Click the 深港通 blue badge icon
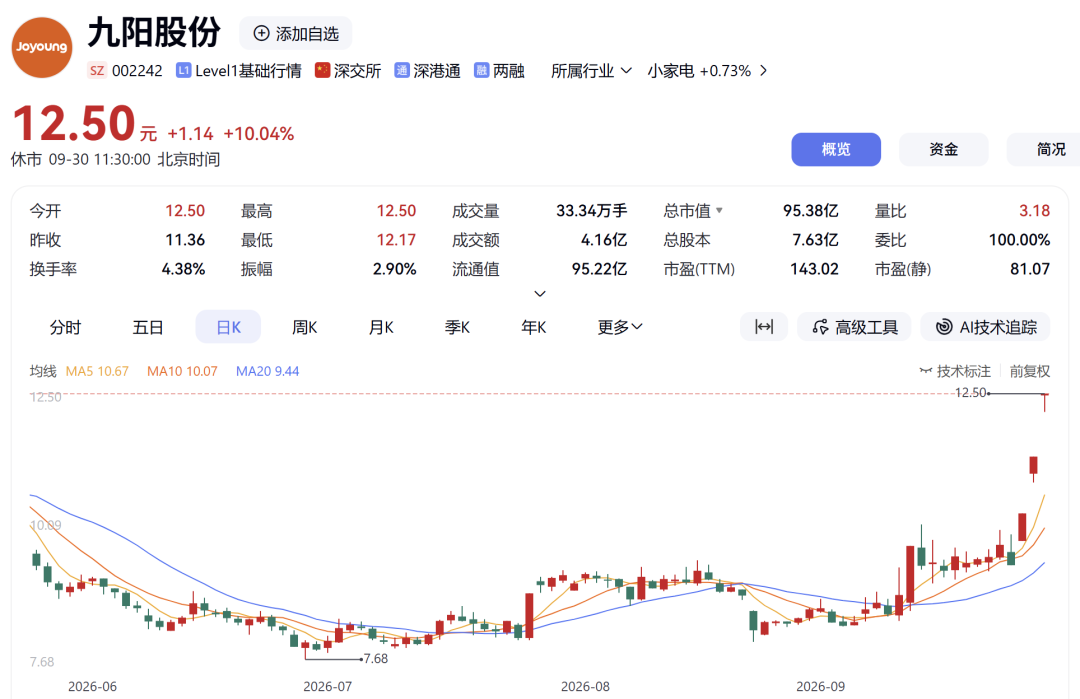Viewport: 1080px width, 699px height. pyautogui.click(x=402, y=70)
